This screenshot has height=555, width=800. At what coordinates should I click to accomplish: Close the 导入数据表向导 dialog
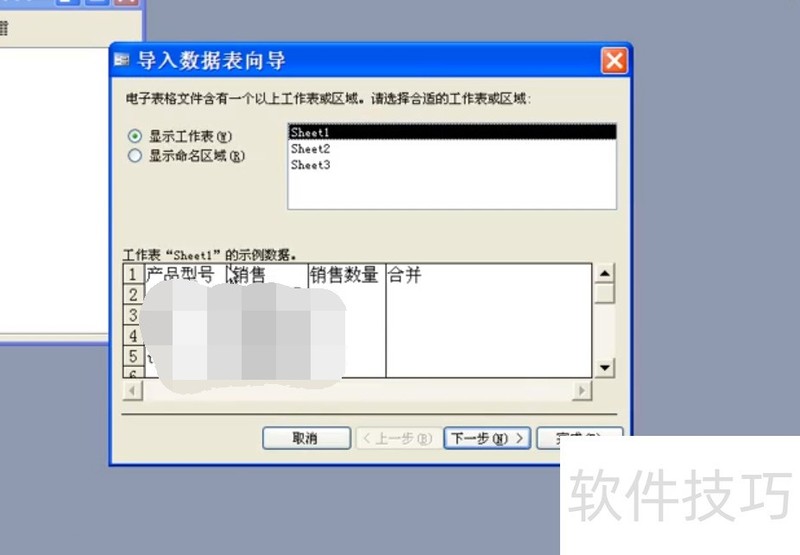point(614,61)
